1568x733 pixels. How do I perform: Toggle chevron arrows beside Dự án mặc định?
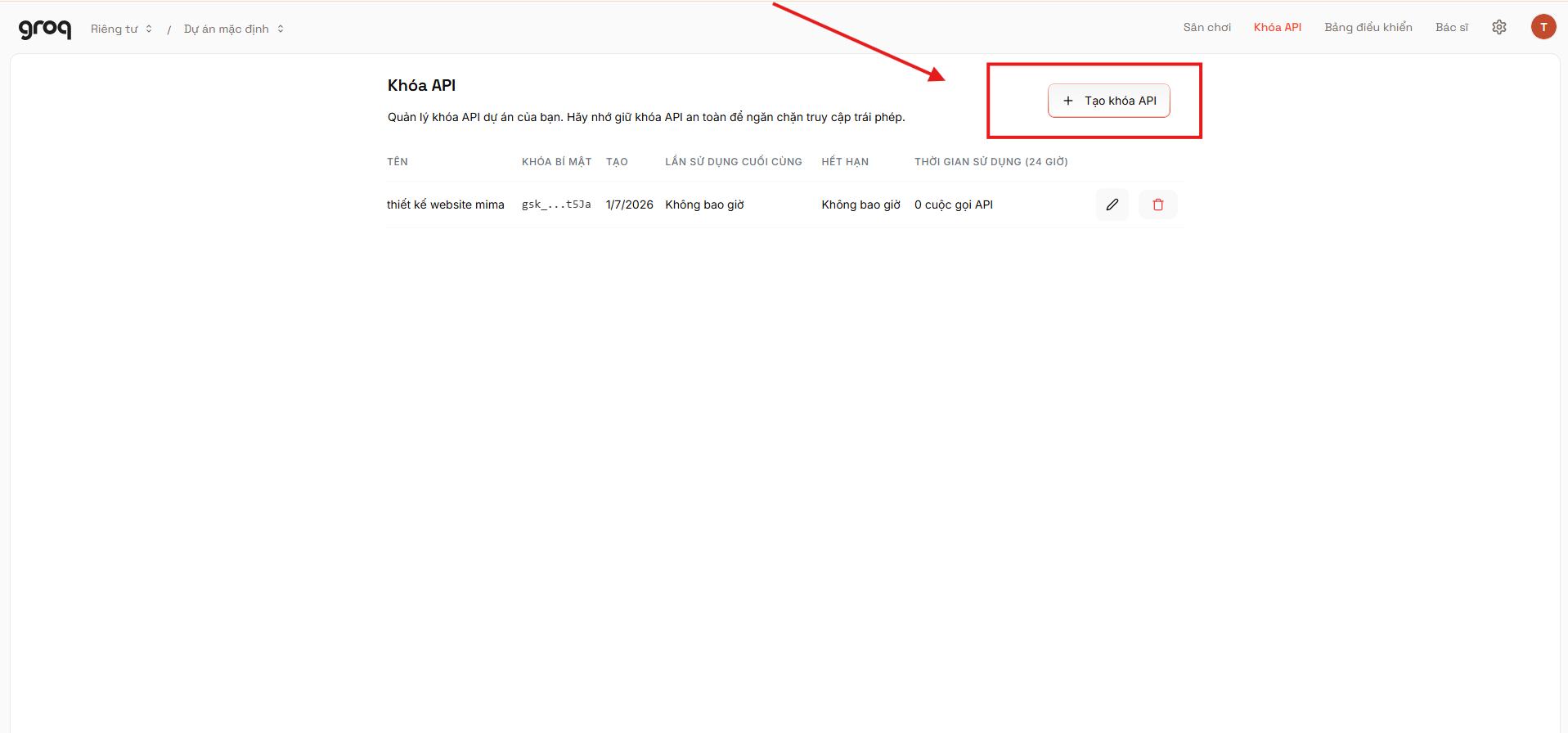(x=281, y=29)
